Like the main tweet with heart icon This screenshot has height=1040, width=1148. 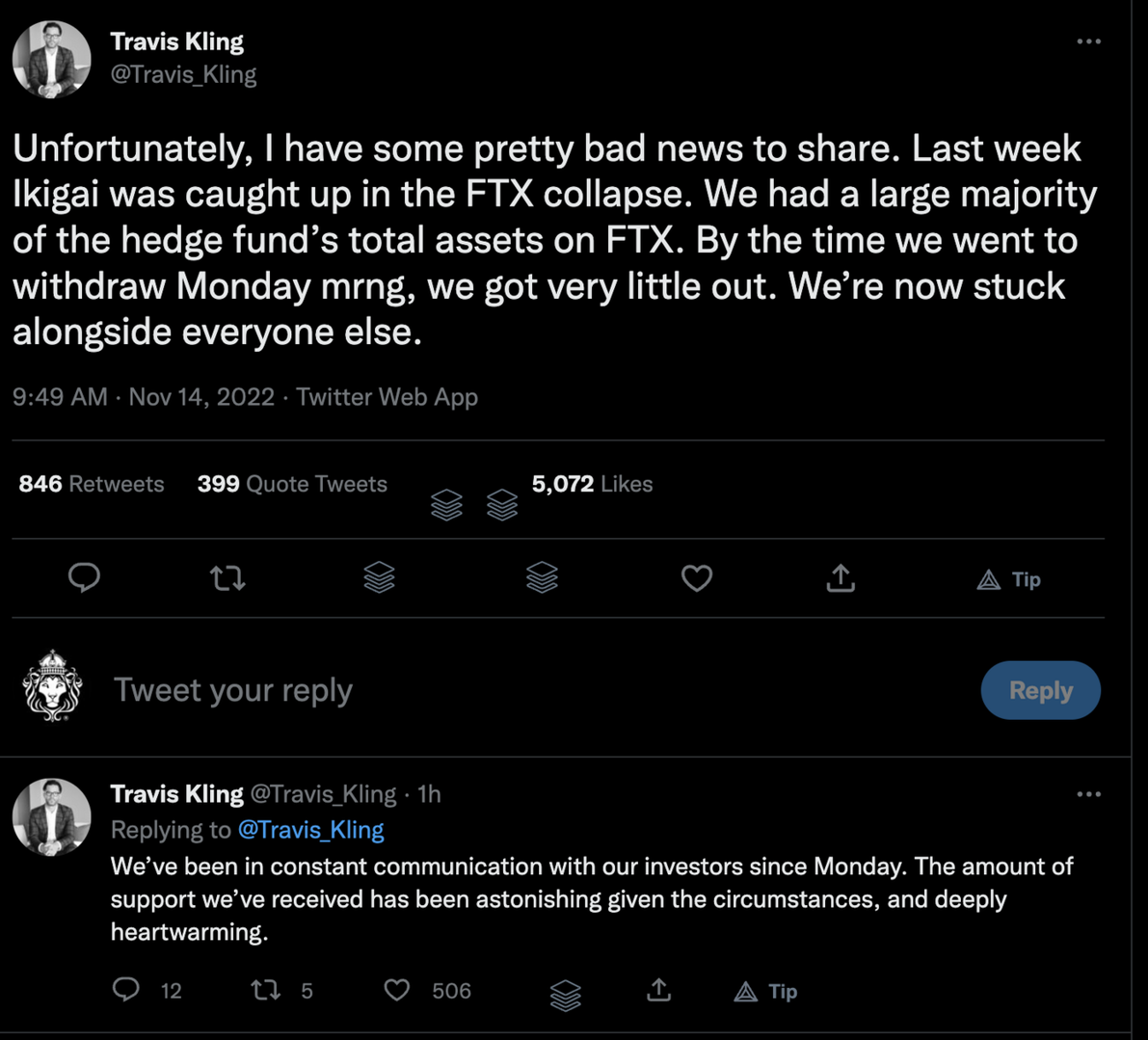(x=696, y=578)
